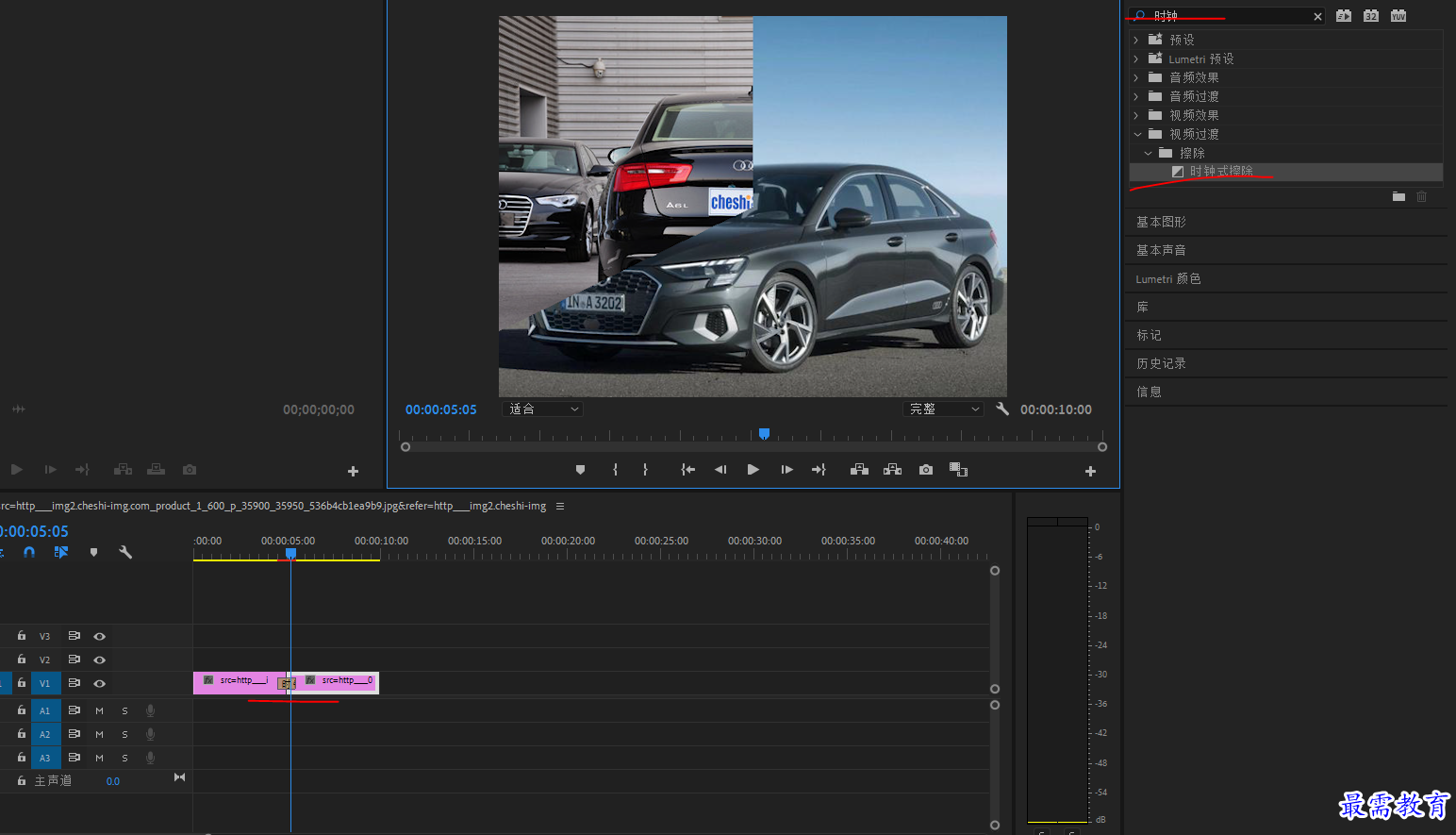This screenshot has width=1456, height=835.
Task: Toggle linked selection in timeline
Action: point(61,552)
